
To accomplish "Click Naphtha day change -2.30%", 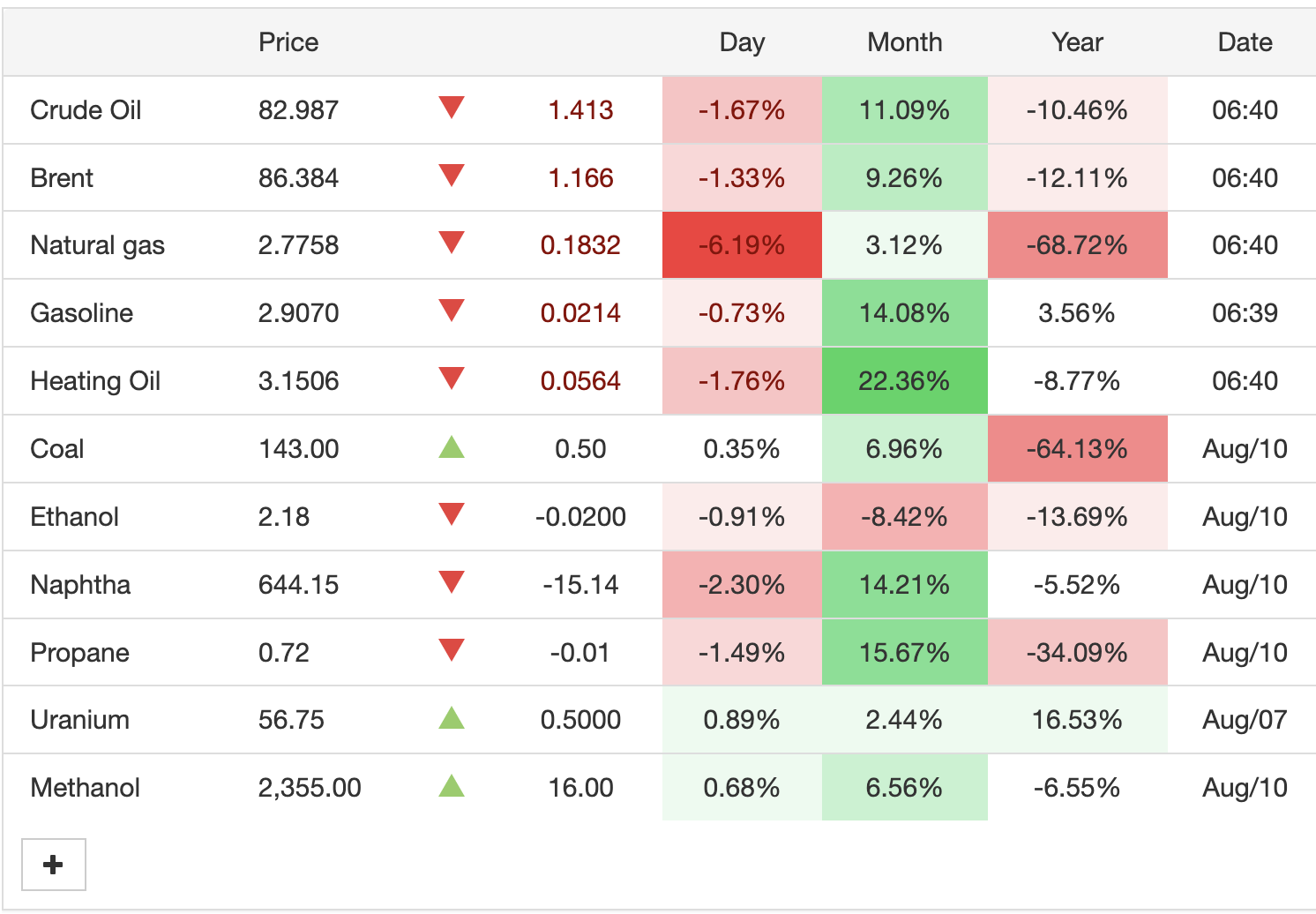I will click(742, 585).
